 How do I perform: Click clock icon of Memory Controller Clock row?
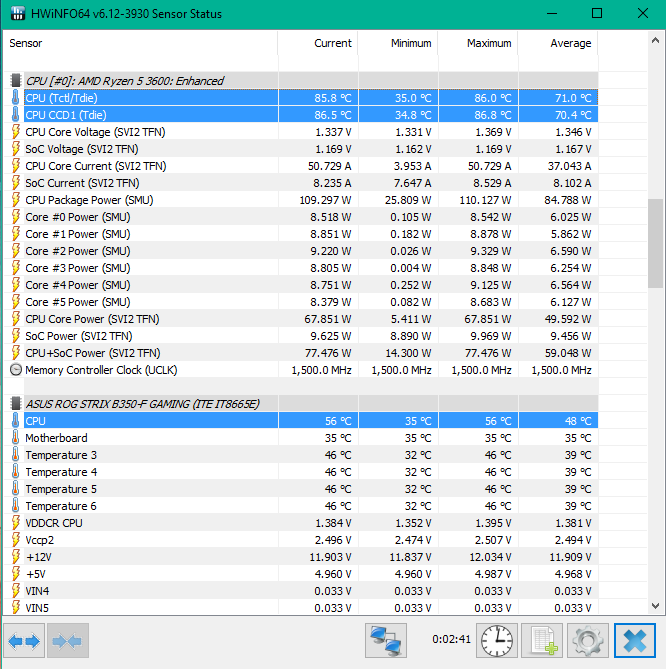point(16,369)
